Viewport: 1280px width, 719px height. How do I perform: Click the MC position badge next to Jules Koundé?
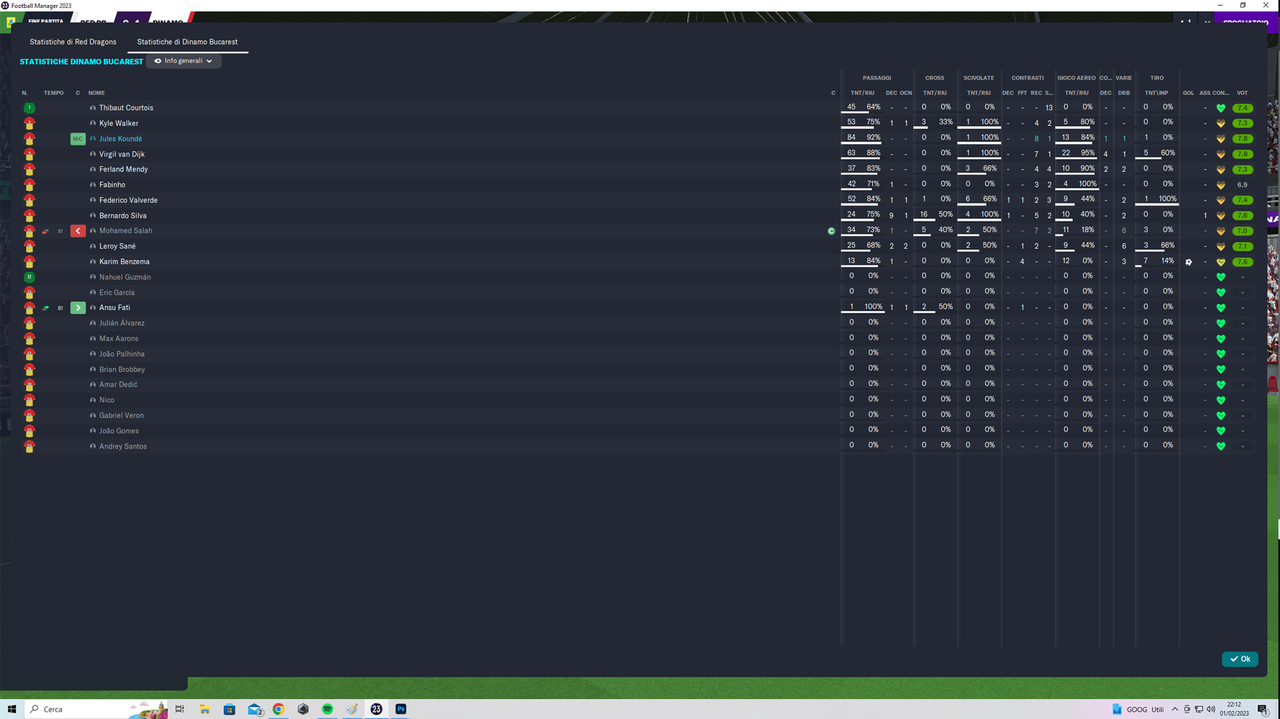coord(78,139)
